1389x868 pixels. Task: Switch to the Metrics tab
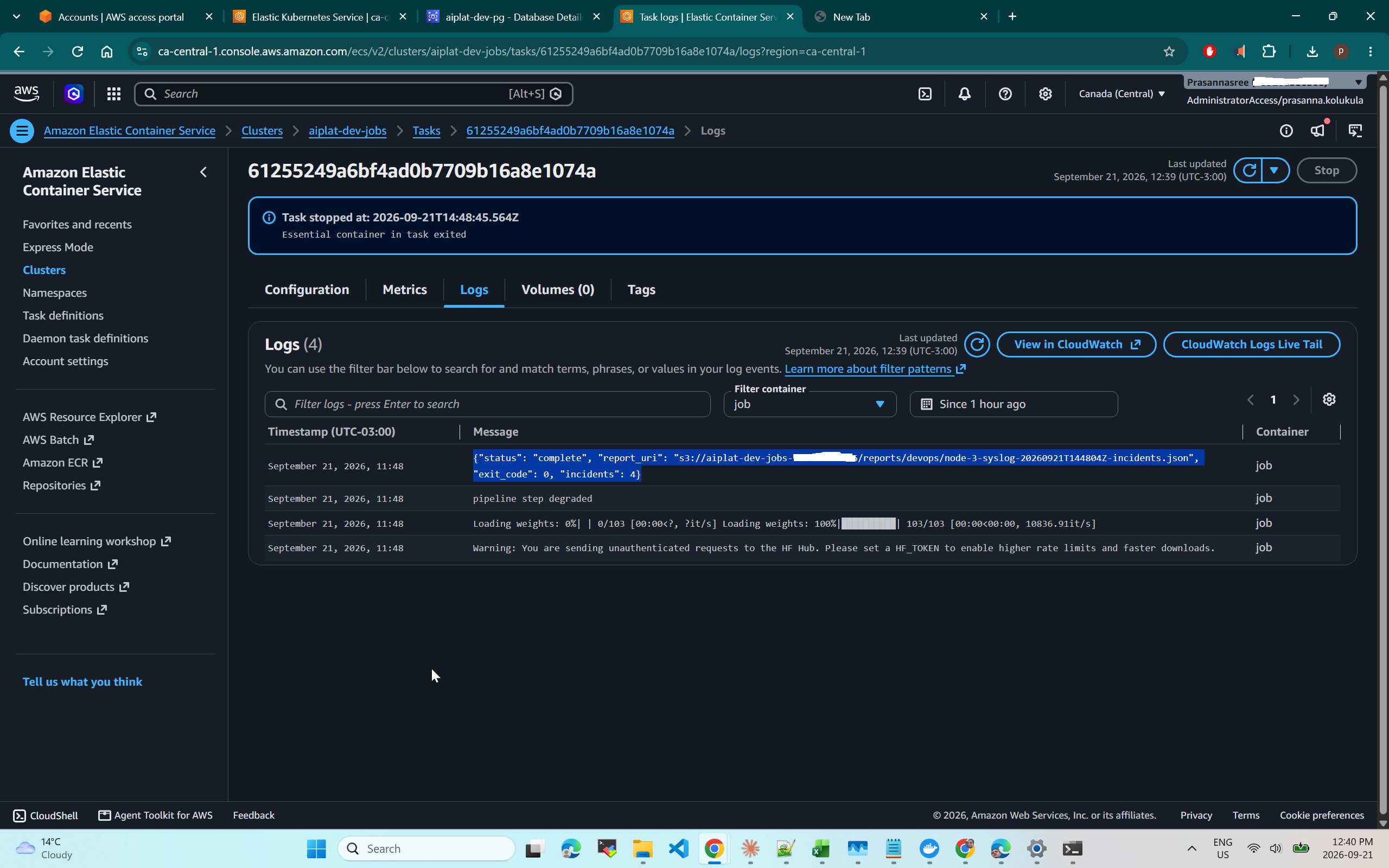pyautogui.click(x=405, y=290)
